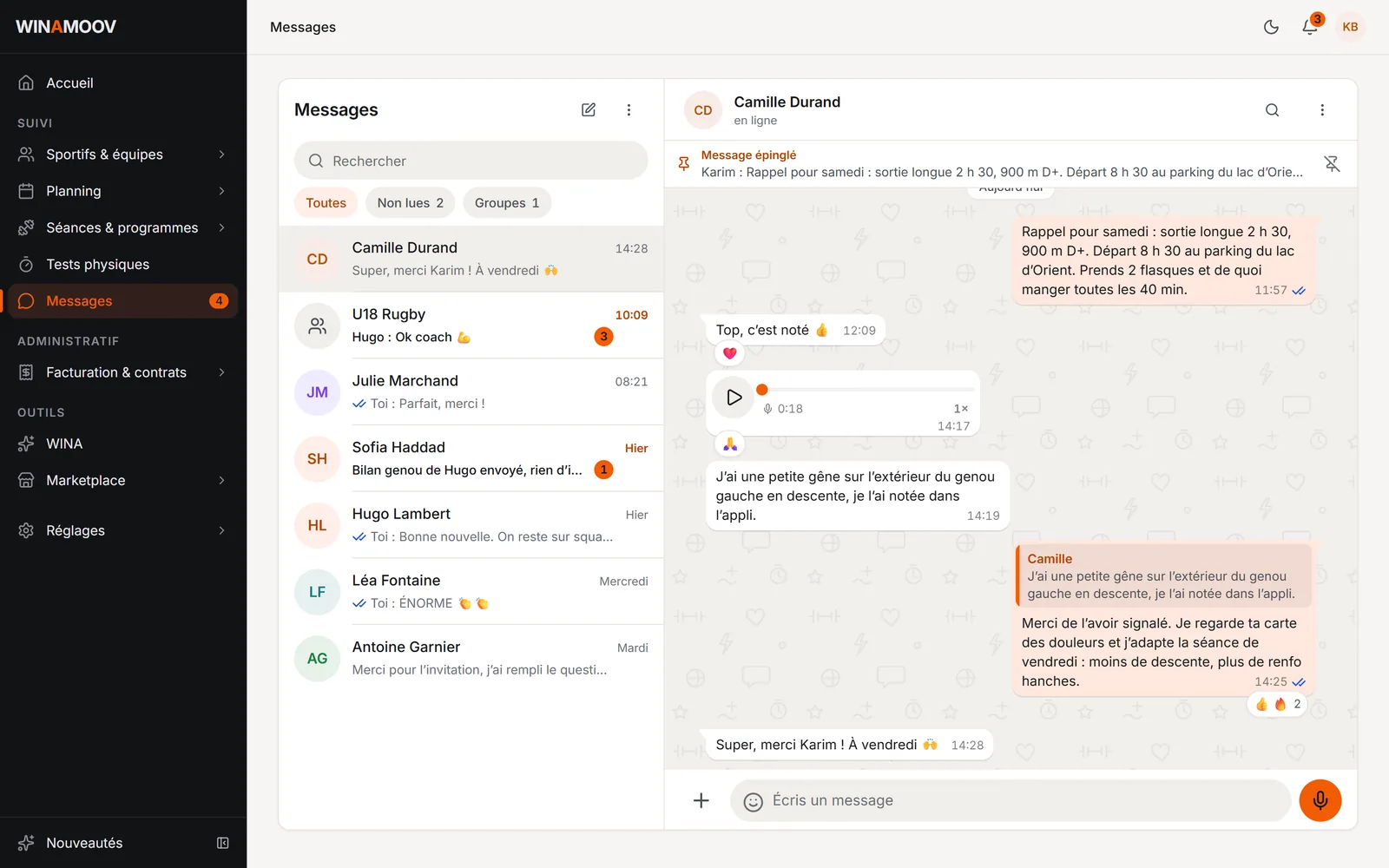
Task: Expand Séances & programmes submenu
Action: (x=123, y=227)
